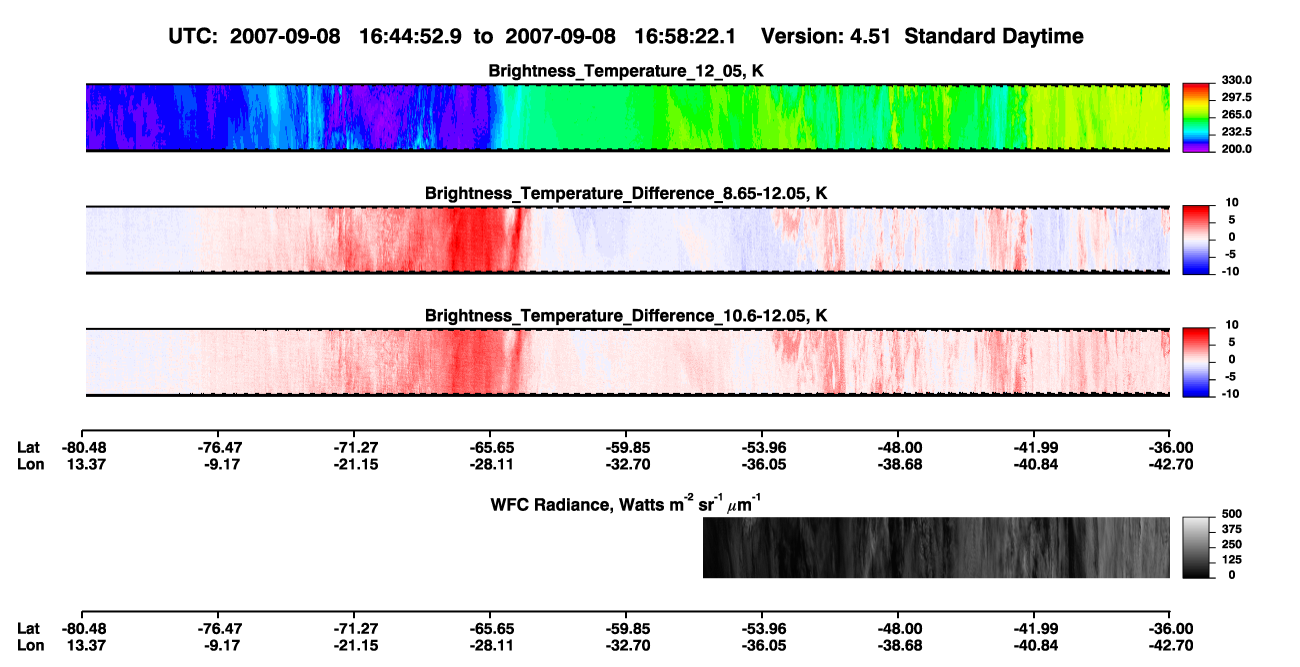Click latitude '-36.00' on the upper axis
The image size is (1300, 667).
1170,448
